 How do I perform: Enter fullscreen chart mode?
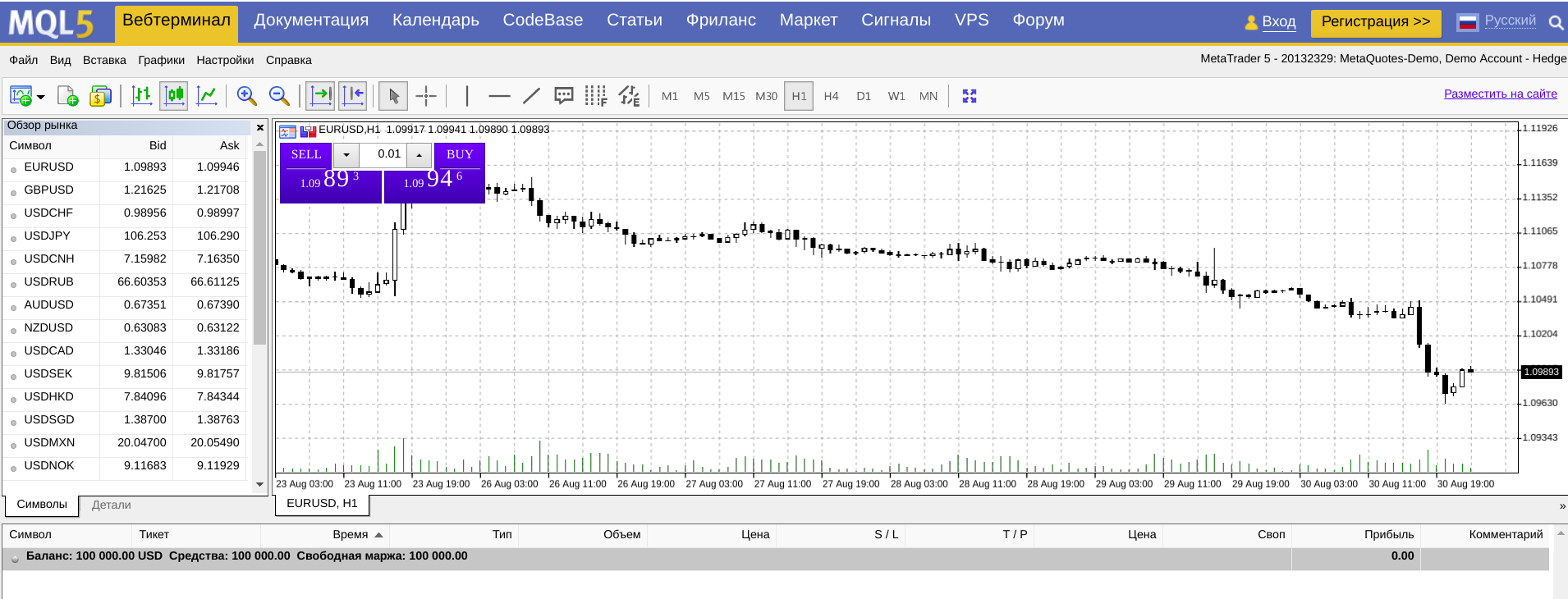(970, 96)
